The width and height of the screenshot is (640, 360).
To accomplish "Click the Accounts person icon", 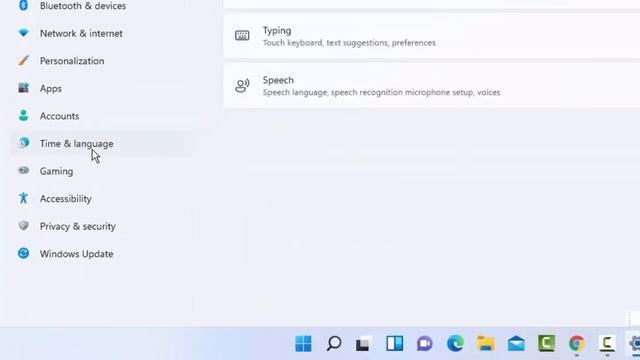I will tap(24, 116).
